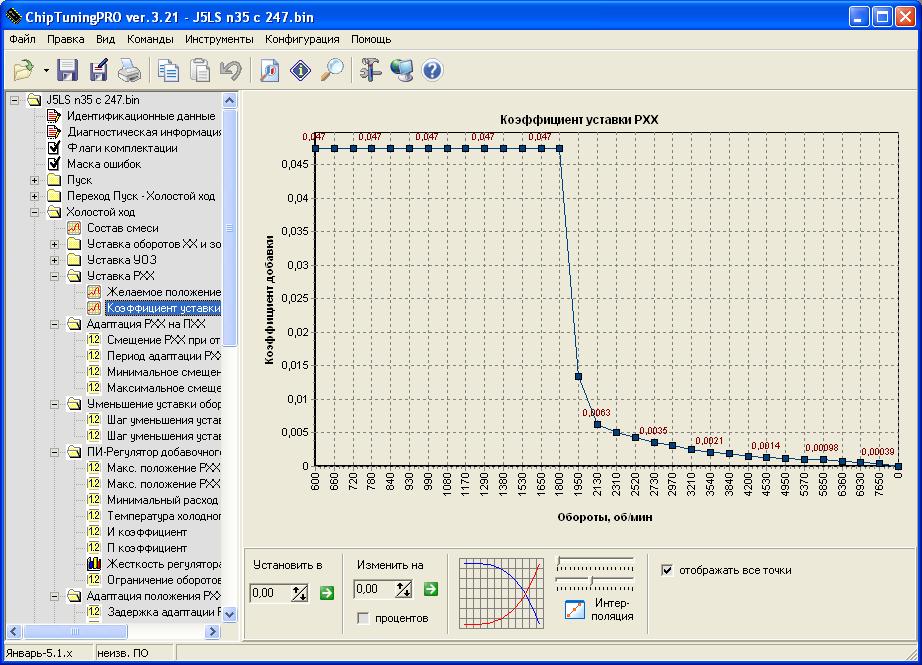
Task: Click the Изменить на input field
Action: point(374,589)
